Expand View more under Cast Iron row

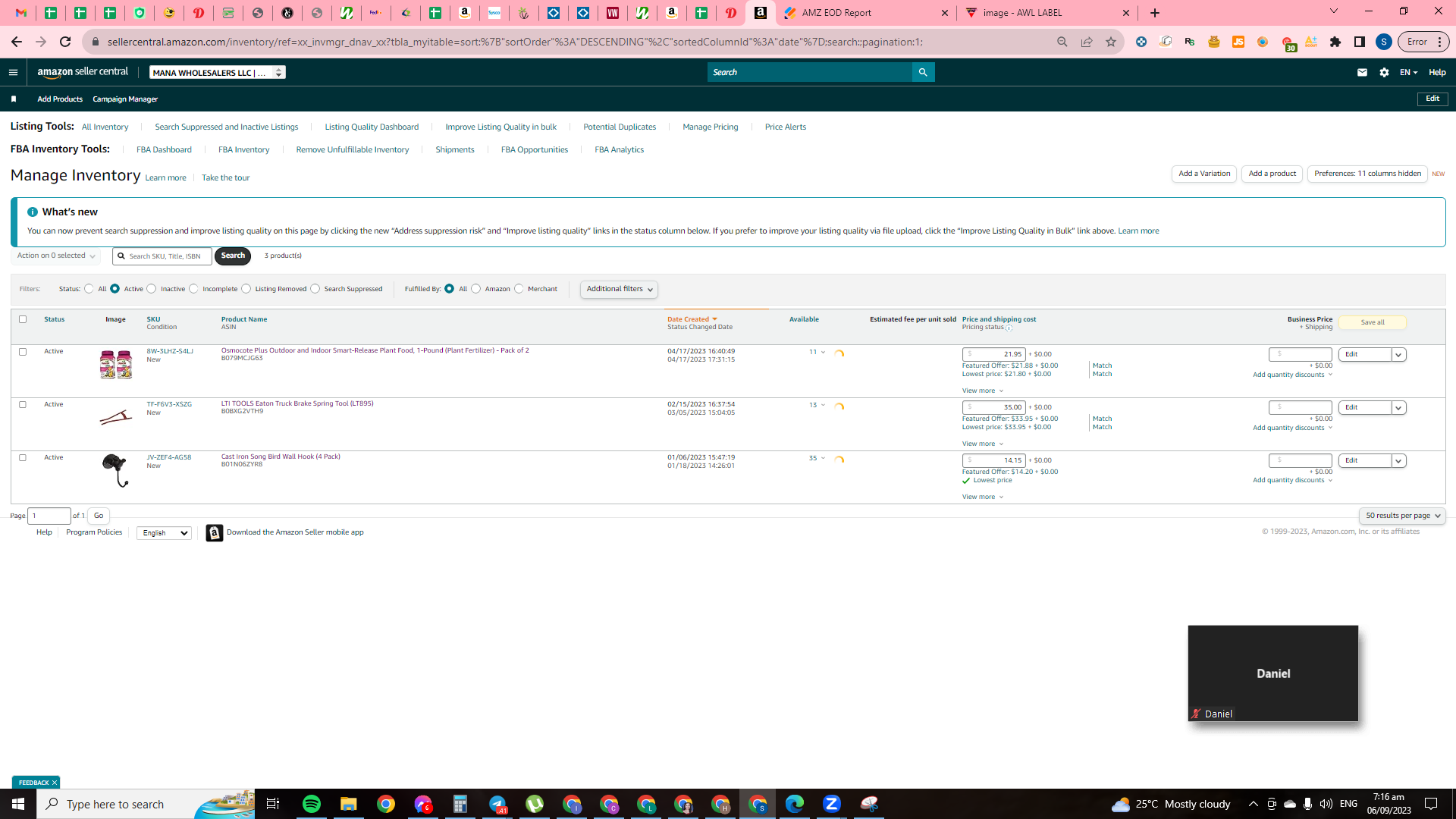[983, 497]
